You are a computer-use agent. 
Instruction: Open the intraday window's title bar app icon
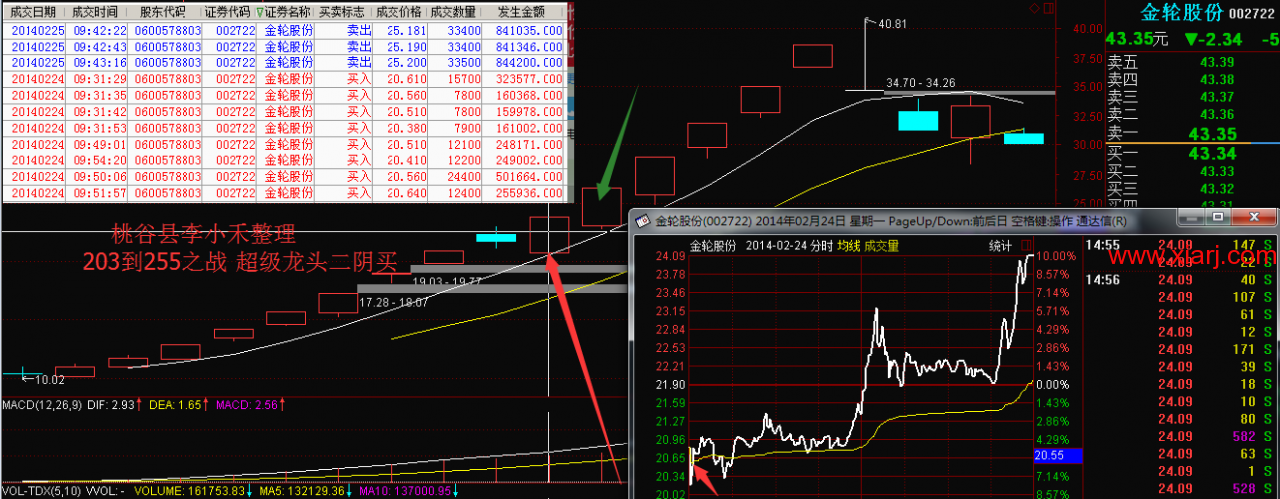click(x=643, y=220)
